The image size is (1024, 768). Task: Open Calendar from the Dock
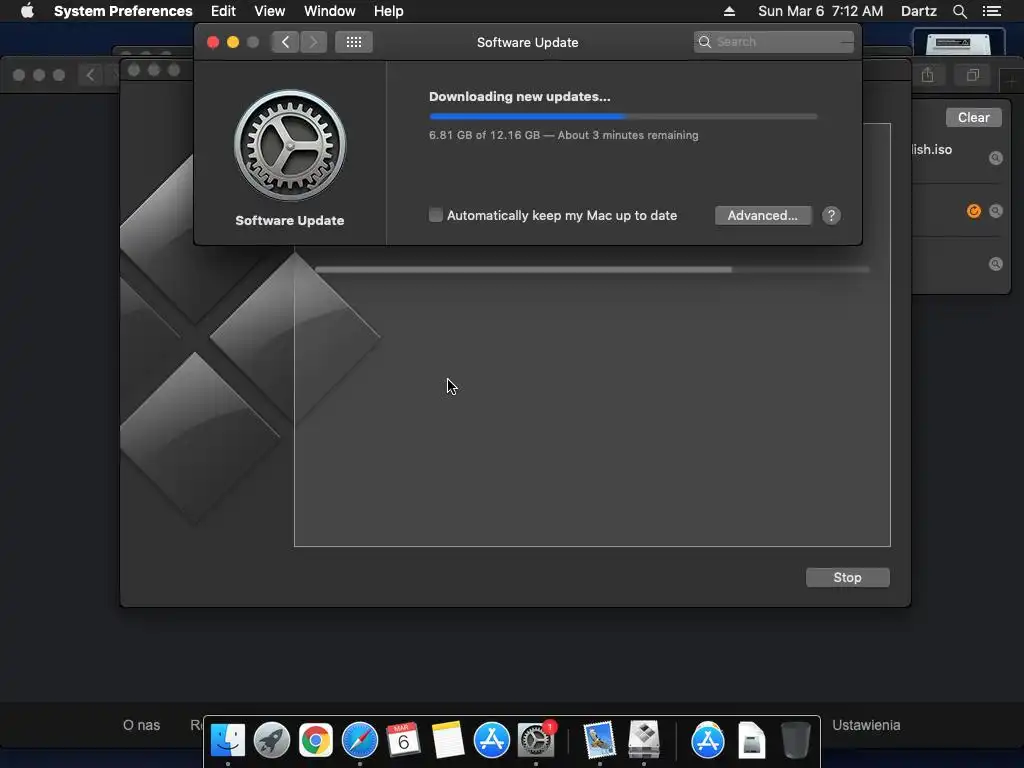coord(403,740)
